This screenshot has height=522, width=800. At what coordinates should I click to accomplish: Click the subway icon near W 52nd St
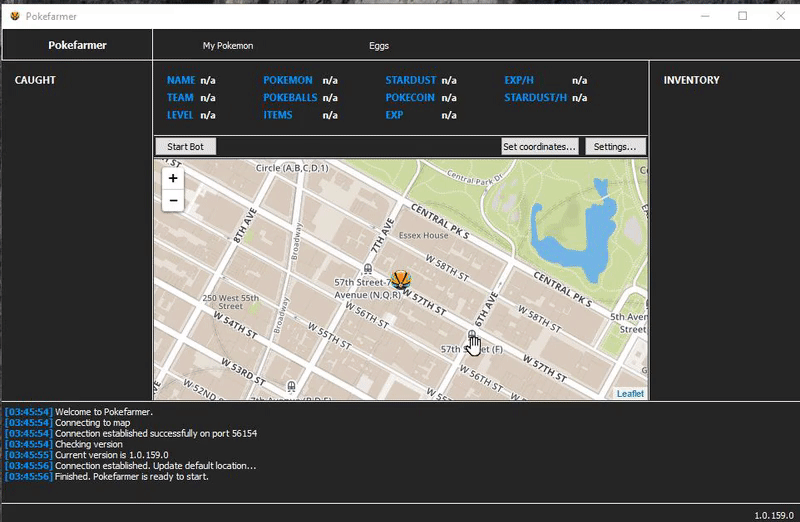(291, 386)
